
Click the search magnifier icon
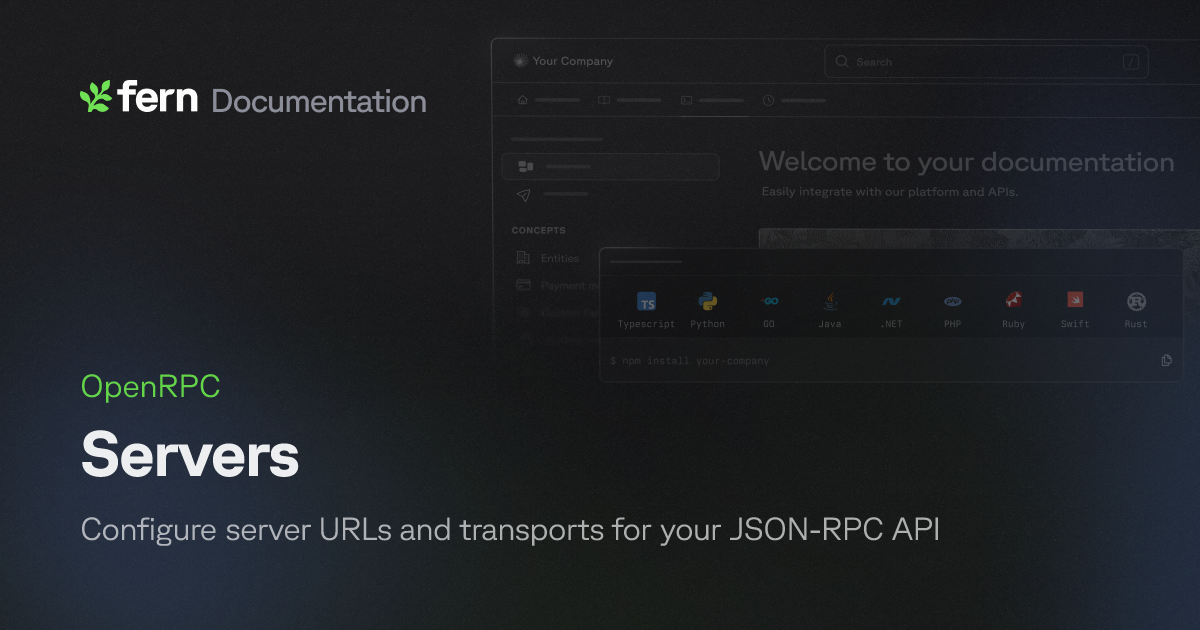pos(842,61)
